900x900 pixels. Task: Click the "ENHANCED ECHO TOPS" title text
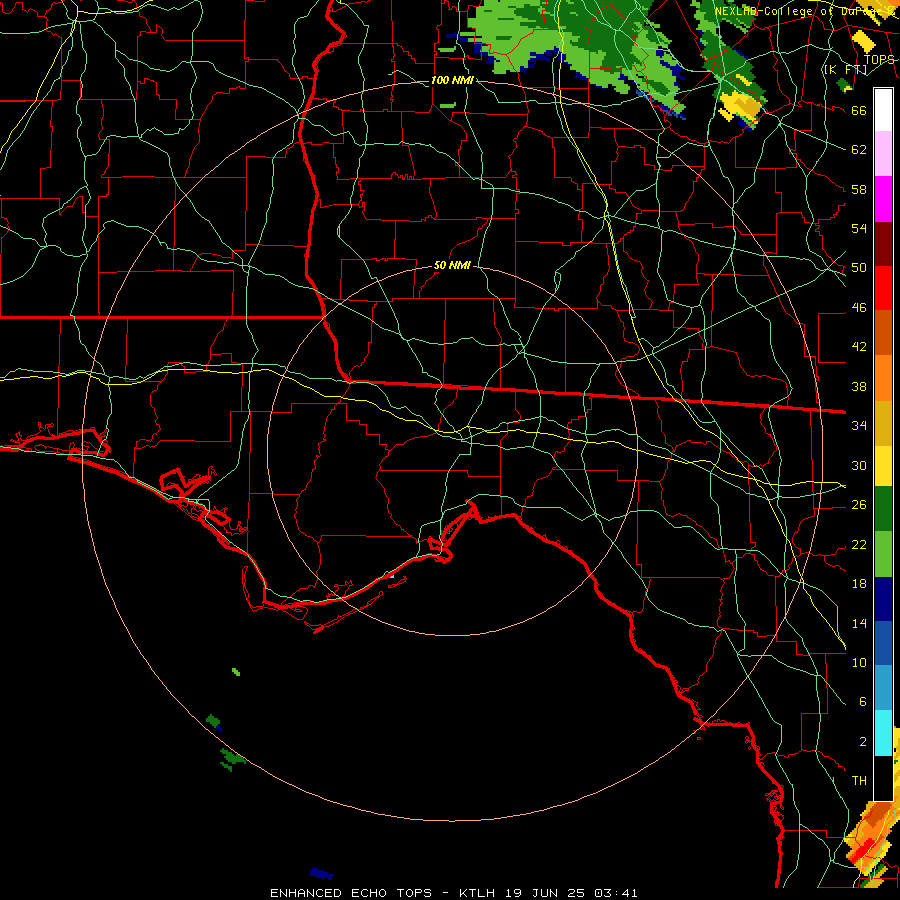[x=351, y=893]
